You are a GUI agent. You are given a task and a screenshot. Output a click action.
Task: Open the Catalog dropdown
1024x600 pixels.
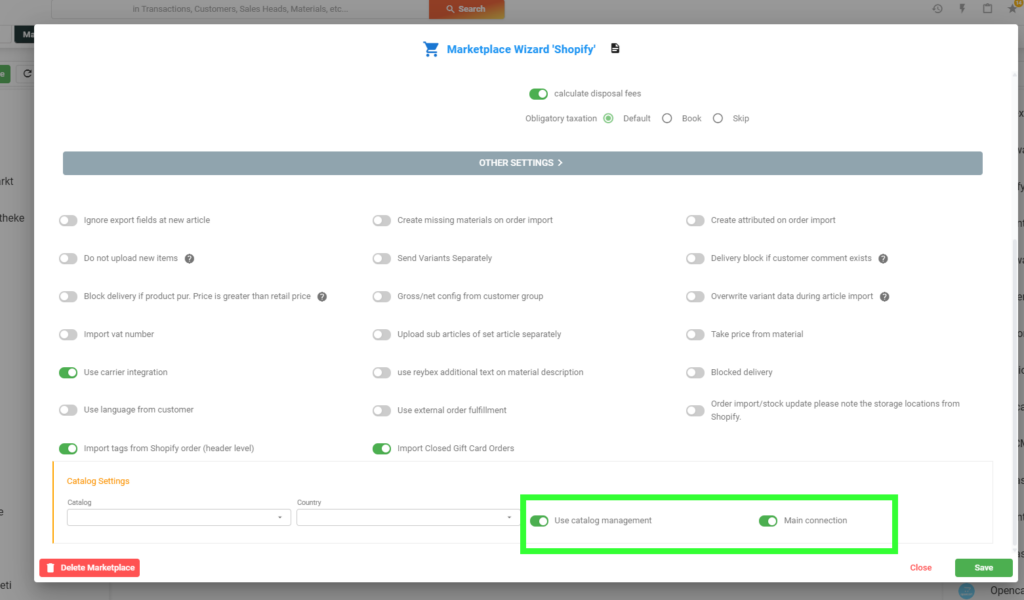point(178,517)
